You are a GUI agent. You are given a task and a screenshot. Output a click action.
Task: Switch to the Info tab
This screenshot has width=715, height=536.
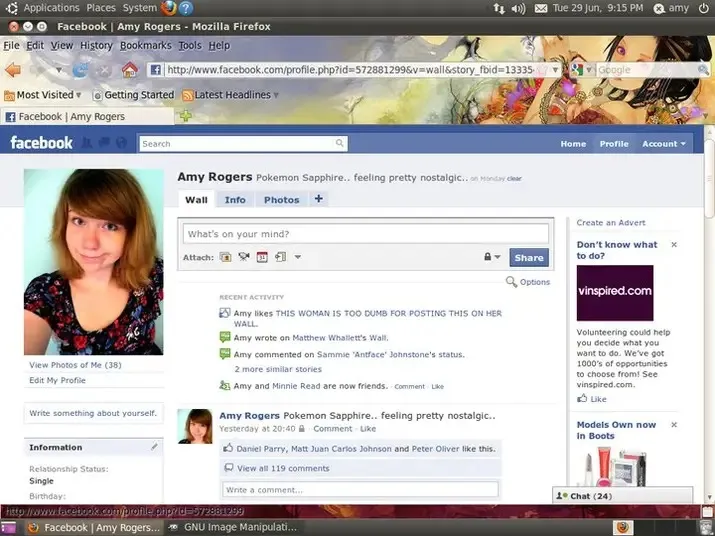pos(235,200)
